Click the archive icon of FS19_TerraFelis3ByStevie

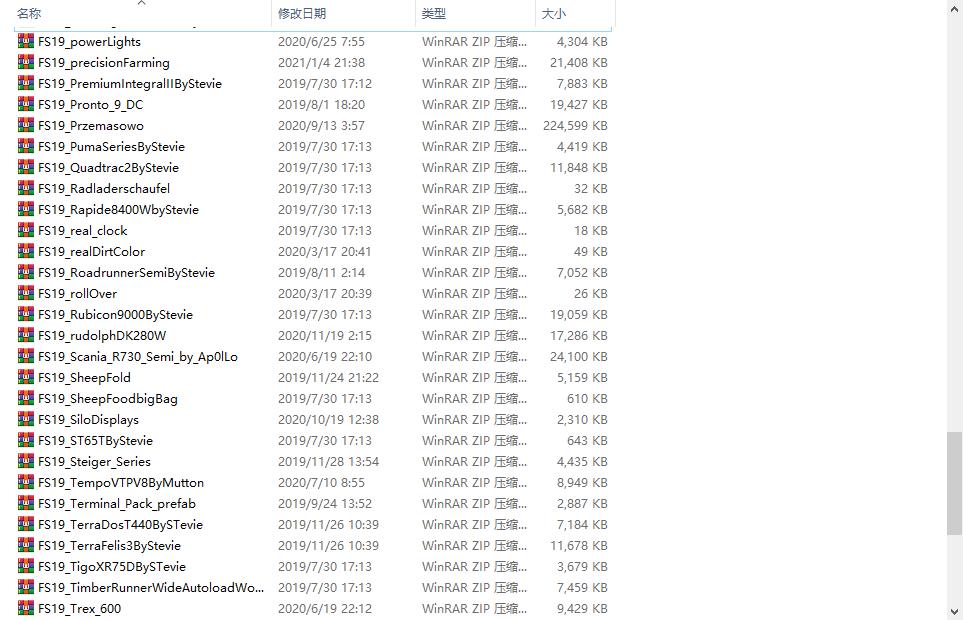point(26,545)
